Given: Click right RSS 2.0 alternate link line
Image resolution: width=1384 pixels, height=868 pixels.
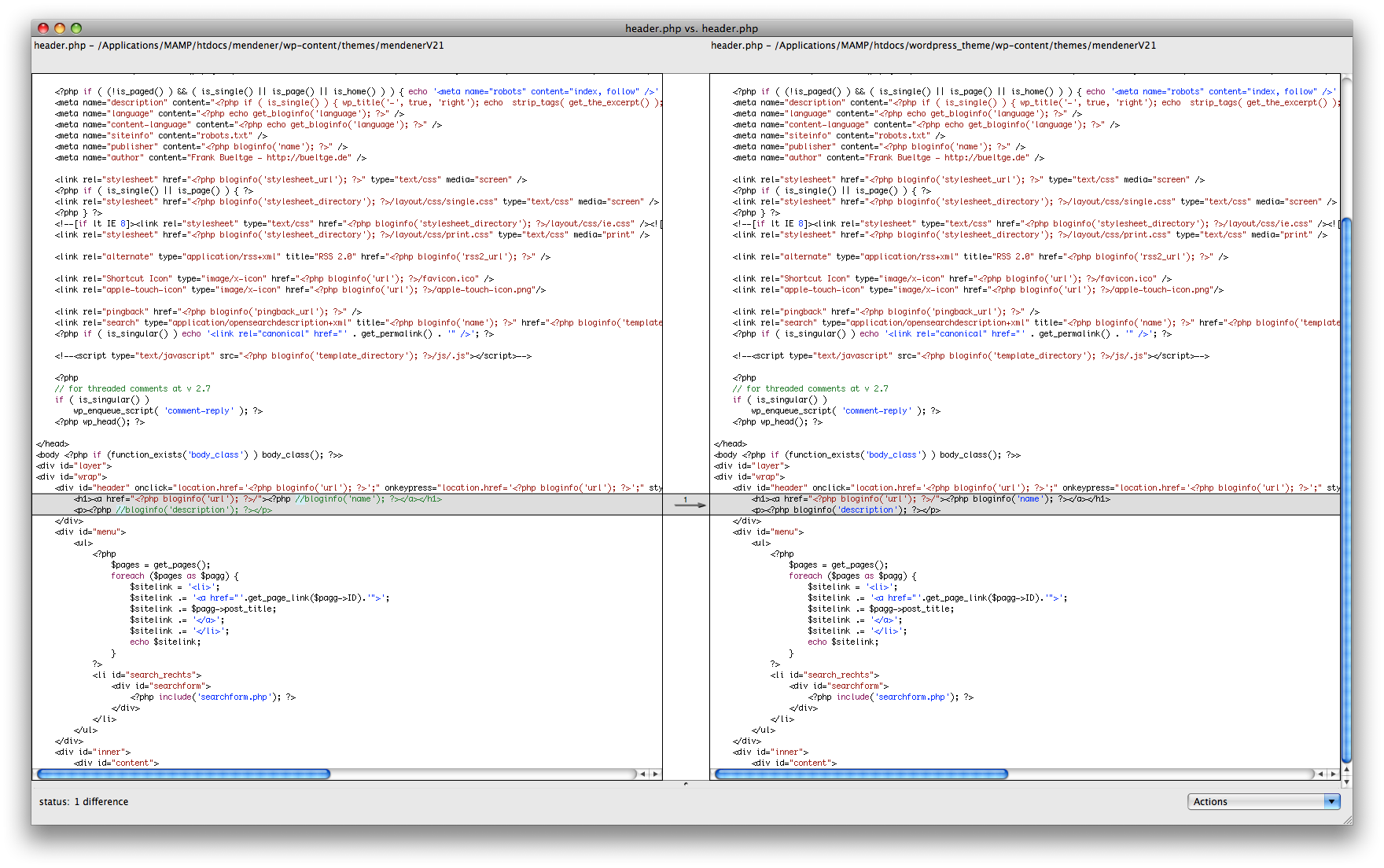Looking at the screenshot, I should point(981,257).
